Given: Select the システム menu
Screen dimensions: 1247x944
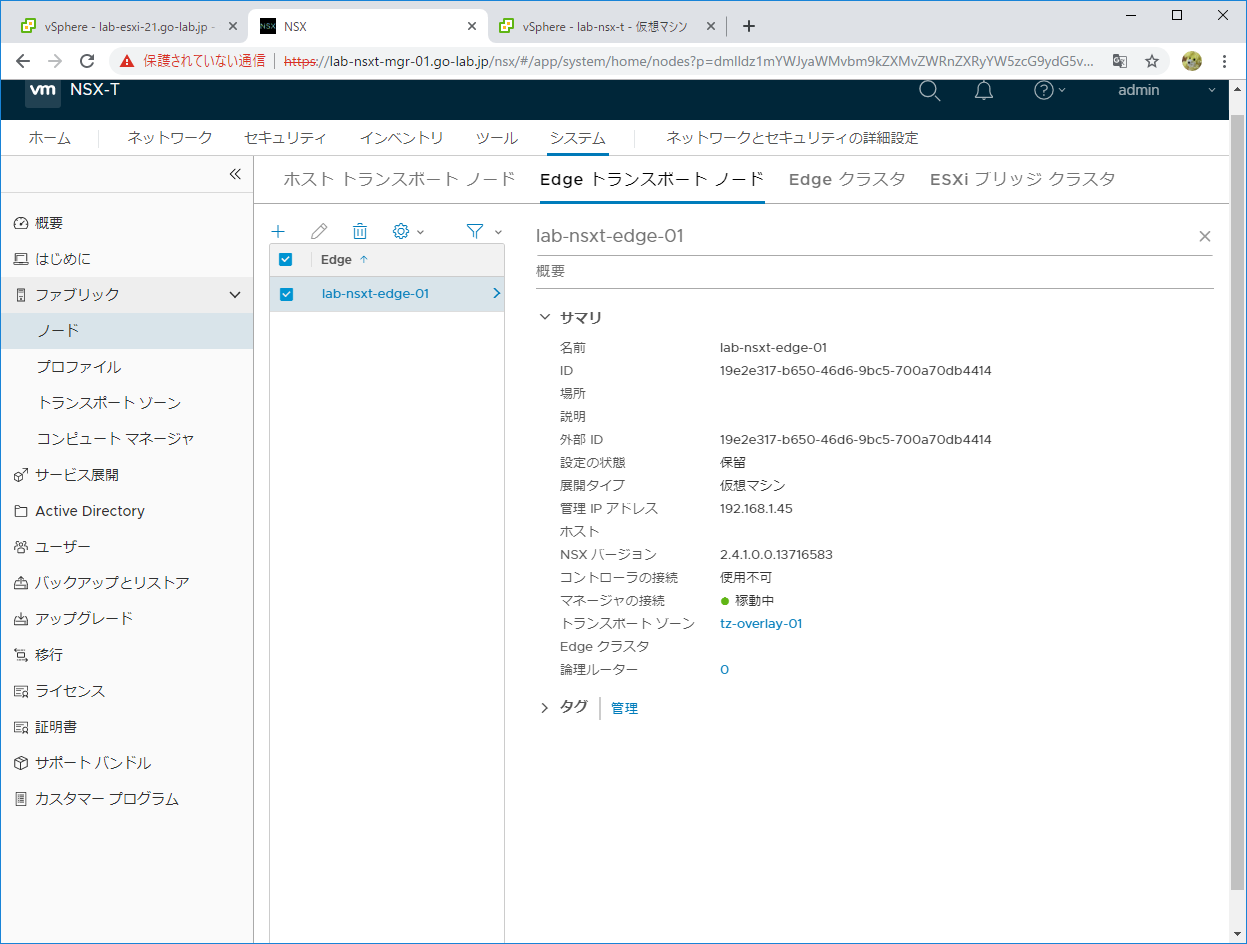Looking at the screenshot, I should pos(577,138).
